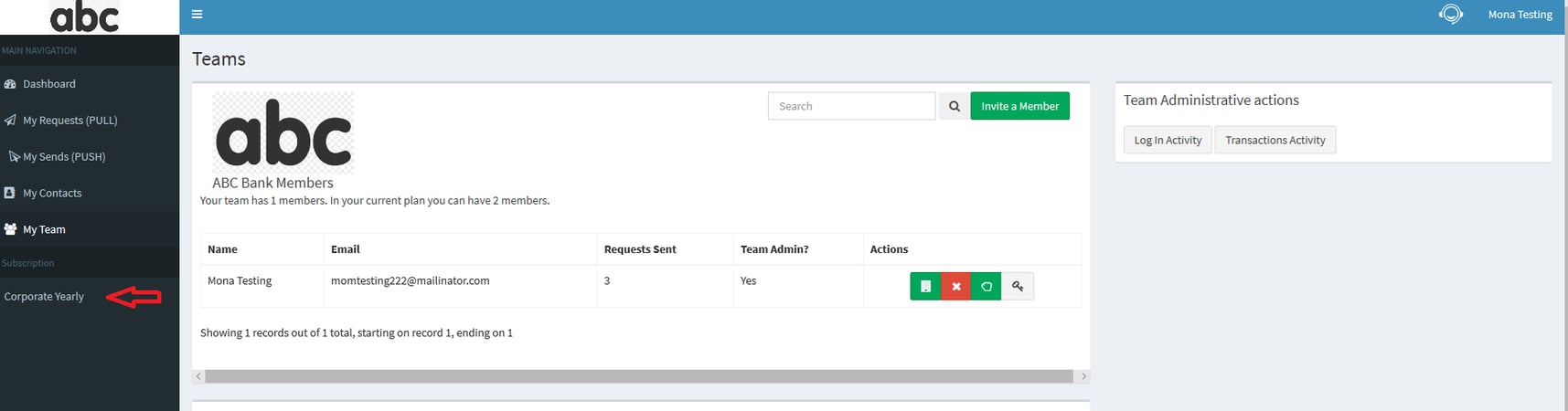Click the green shield icon for Mona Testing
The height and width of the screenshot is (411, 1568).
[986, 286]
